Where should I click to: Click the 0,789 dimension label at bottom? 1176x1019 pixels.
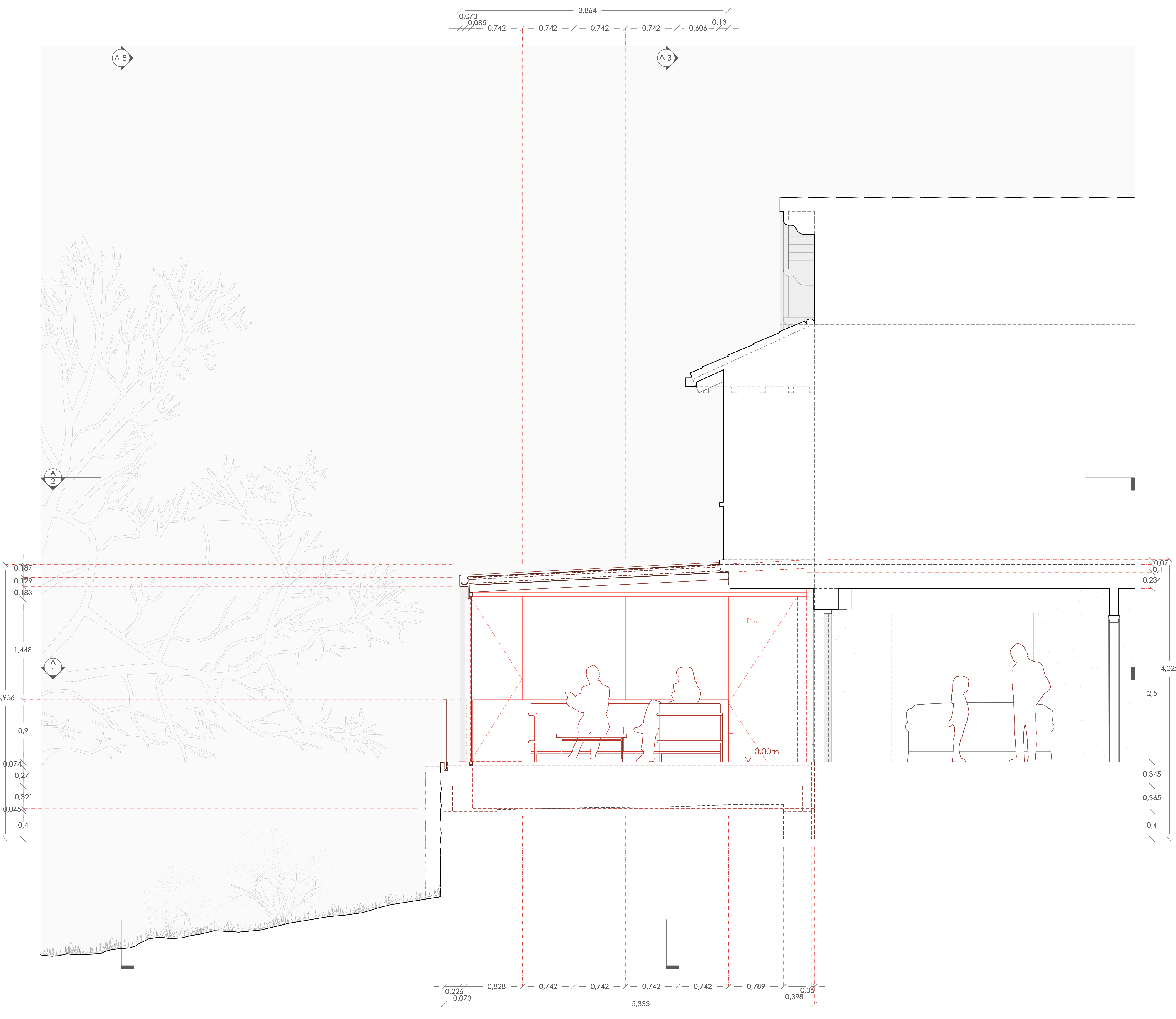[x=756, y=987]
